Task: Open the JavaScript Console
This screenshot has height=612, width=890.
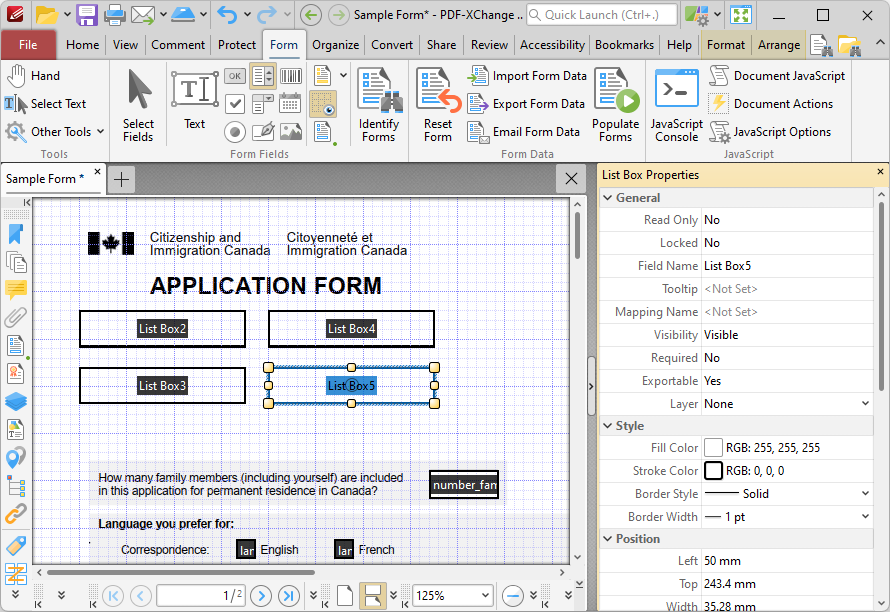Action: coord(677,106)
